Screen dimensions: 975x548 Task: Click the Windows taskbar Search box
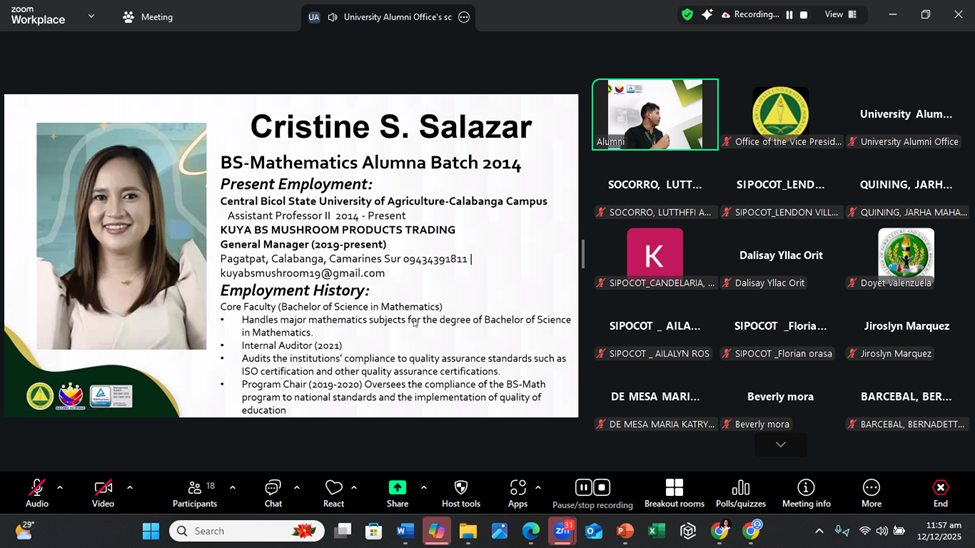point(247,531)
